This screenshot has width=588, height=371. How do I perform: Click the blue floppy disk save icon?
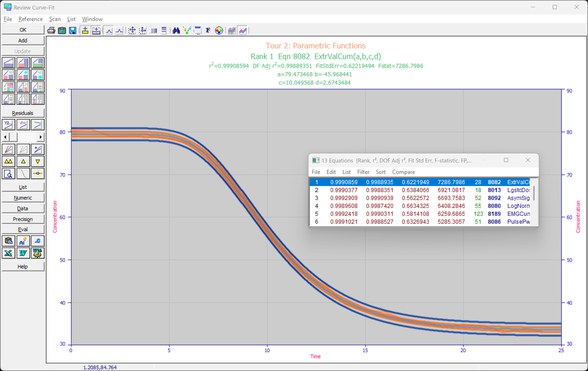[x=73, y=30]
